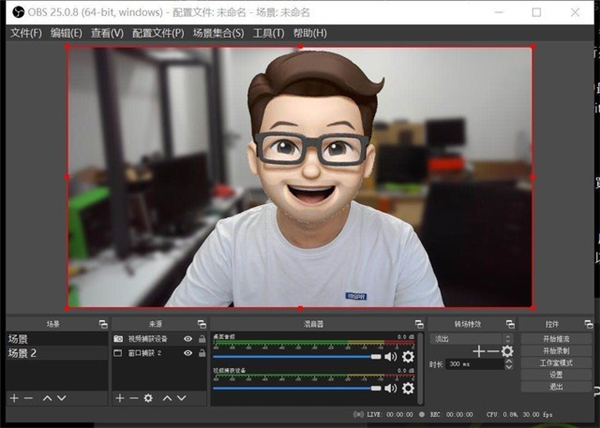The width and height of the screenshot is (600, 428).
Task: Open settings gear for 视频捕获设备 audio
Action: point(407,386)
